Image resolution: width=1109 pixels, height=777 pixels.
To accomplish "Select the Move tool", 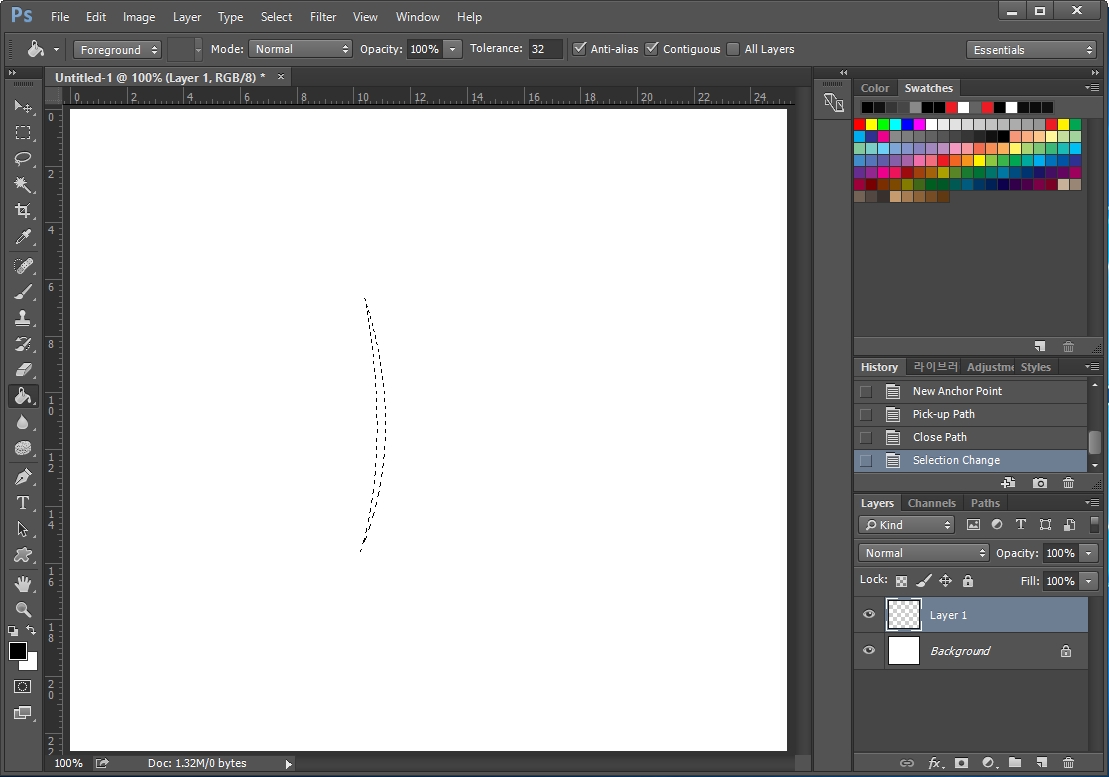I will click(23, 106).
